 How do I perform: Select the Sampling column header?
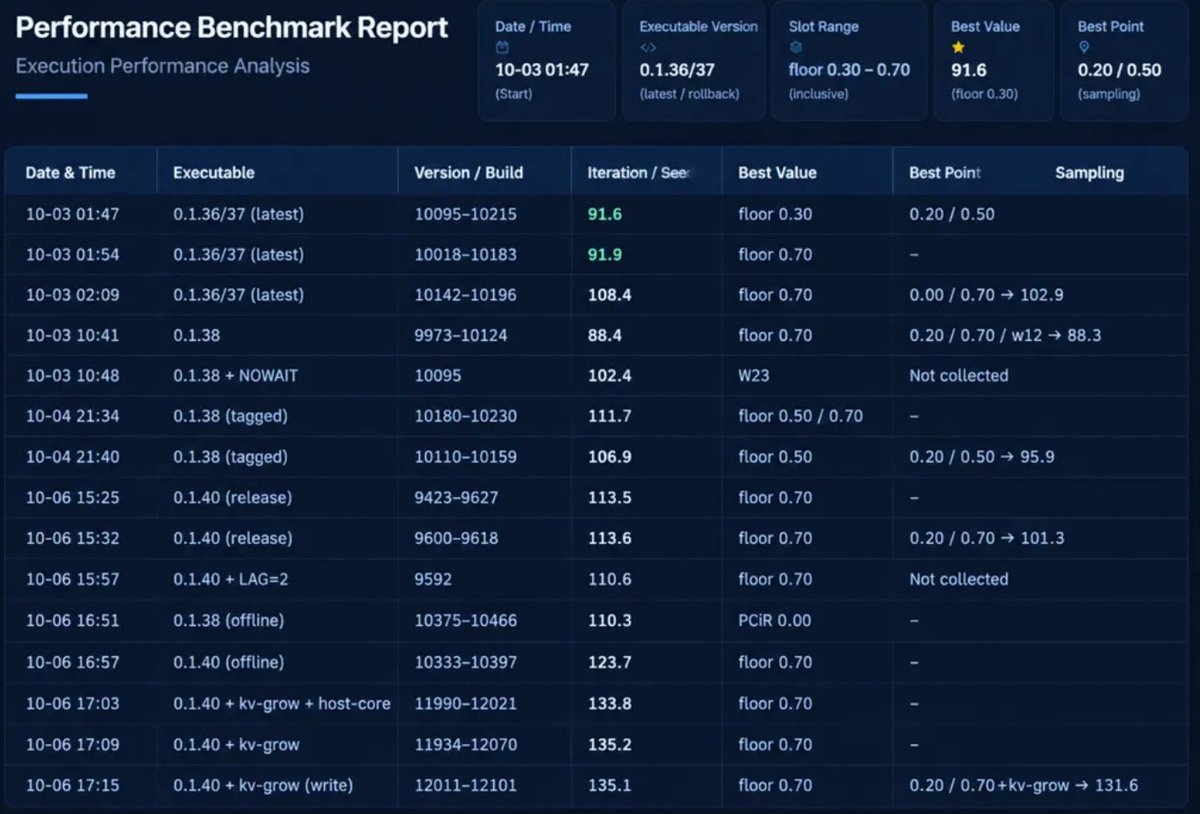coord(1090,173)
